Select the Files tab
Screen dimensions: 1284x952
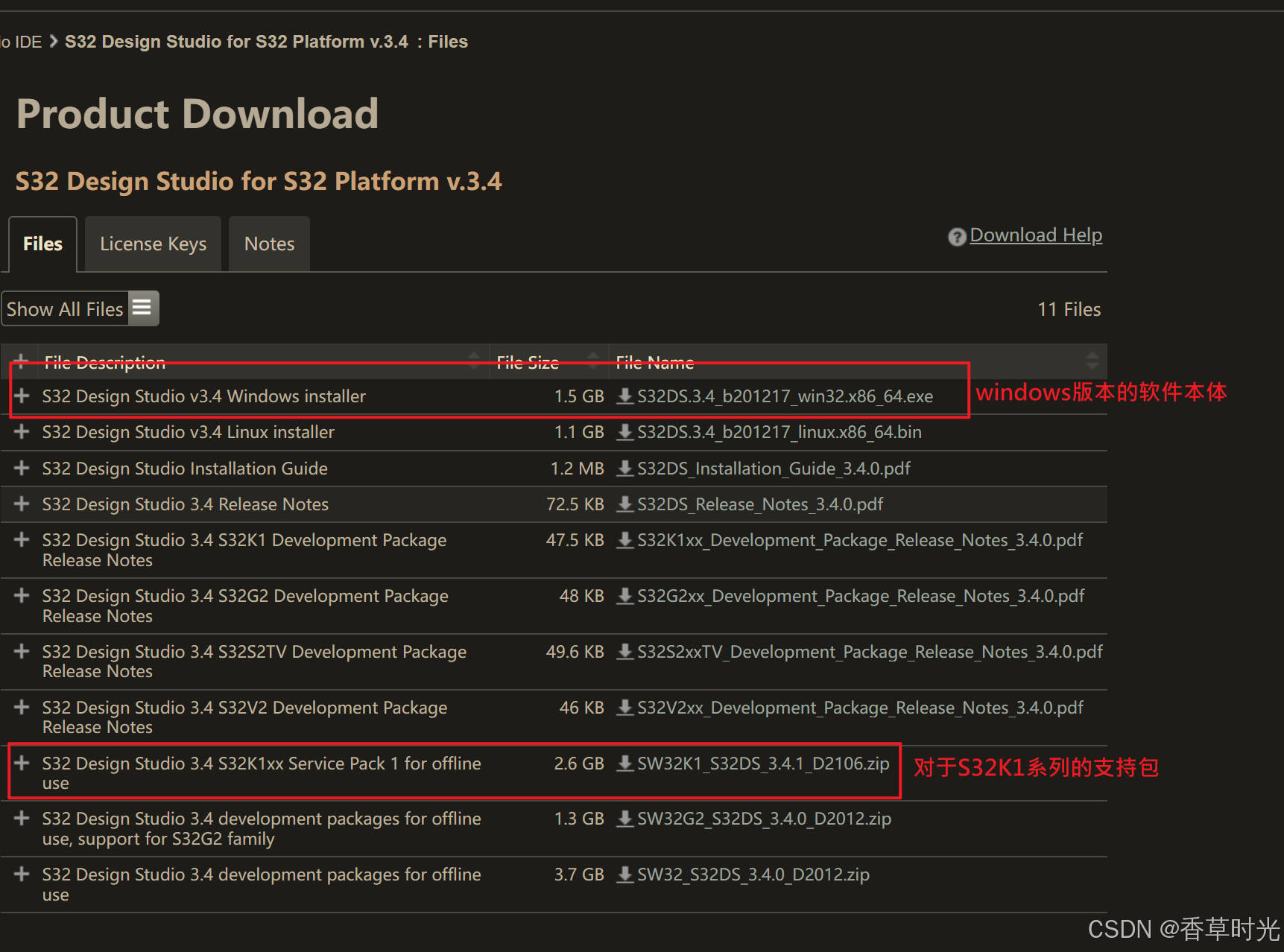pos(42,244)
